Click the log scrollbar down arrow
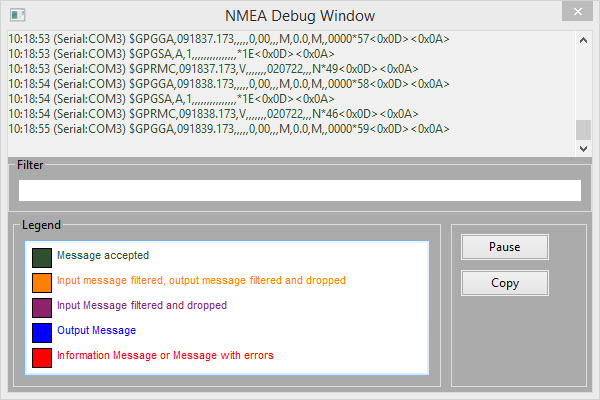The width and height of the screenshot is (600, 400). tap(583, 148)
